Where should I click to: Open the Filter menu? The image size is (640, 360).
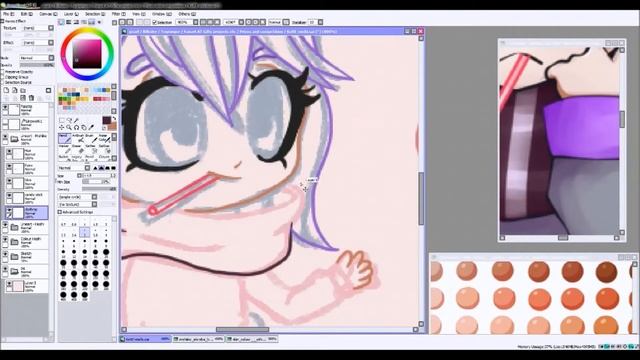tap(118, 14)
